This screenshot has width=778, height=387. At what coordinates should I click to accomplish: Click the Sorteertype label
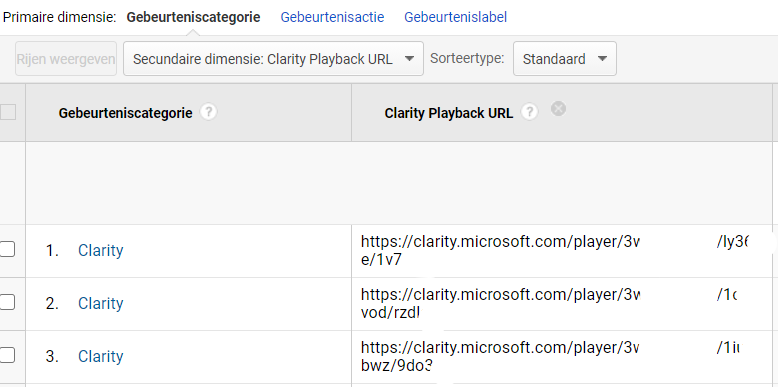tap(467, 59)
